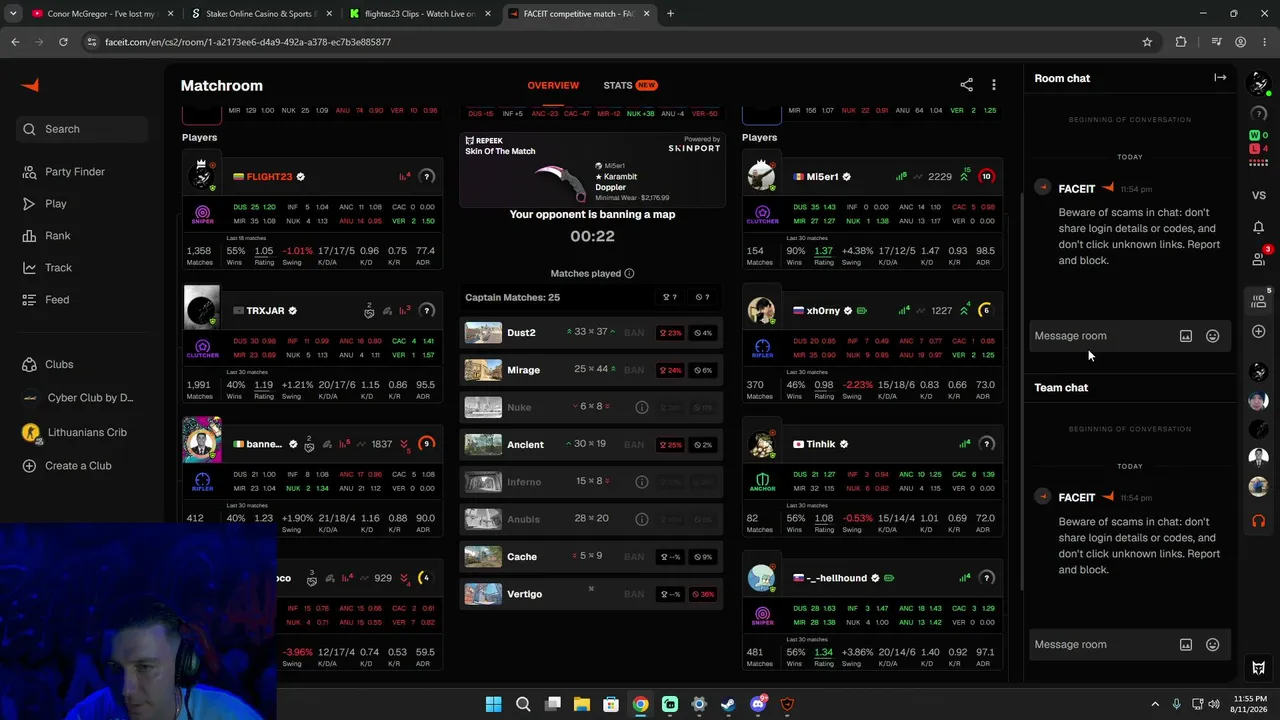The height and width of the screenshot is (720, 1280).
Task: Bookmark this page with the star icon
Action: click(x=1147, y=42)
